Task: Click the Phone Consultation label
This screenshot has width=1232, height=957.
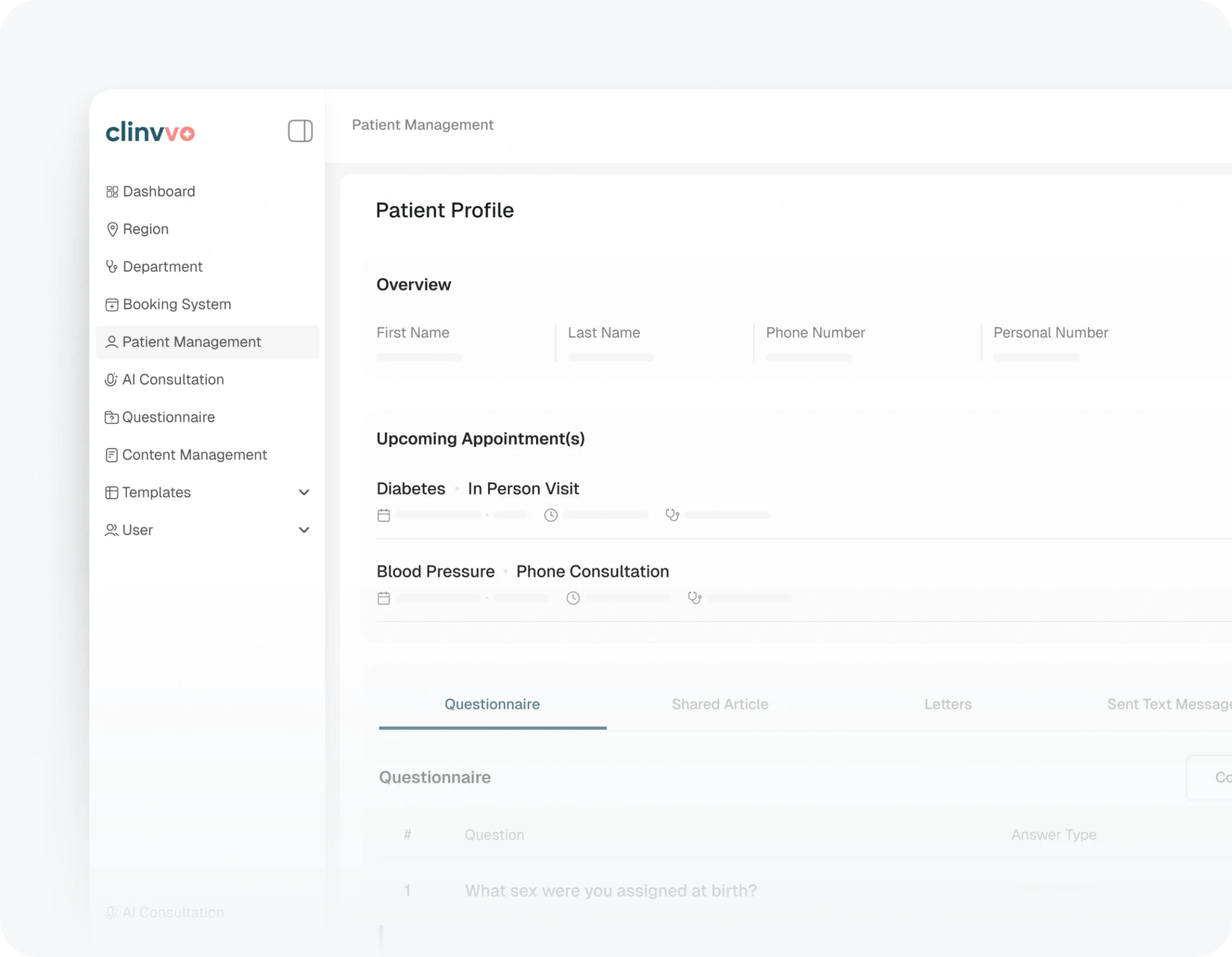Action: [593, 571]
